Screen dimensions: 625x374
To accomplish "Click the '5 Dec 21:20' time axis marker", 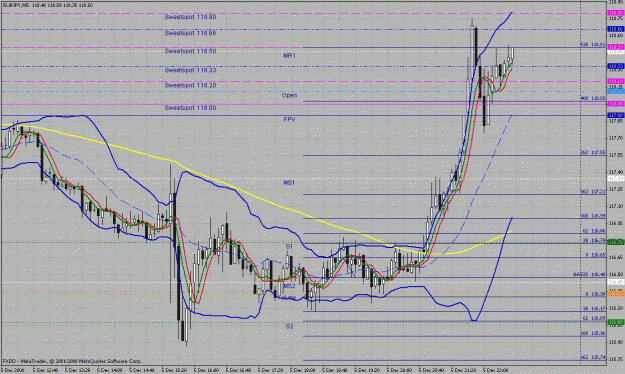I will [x=464, y=370].
